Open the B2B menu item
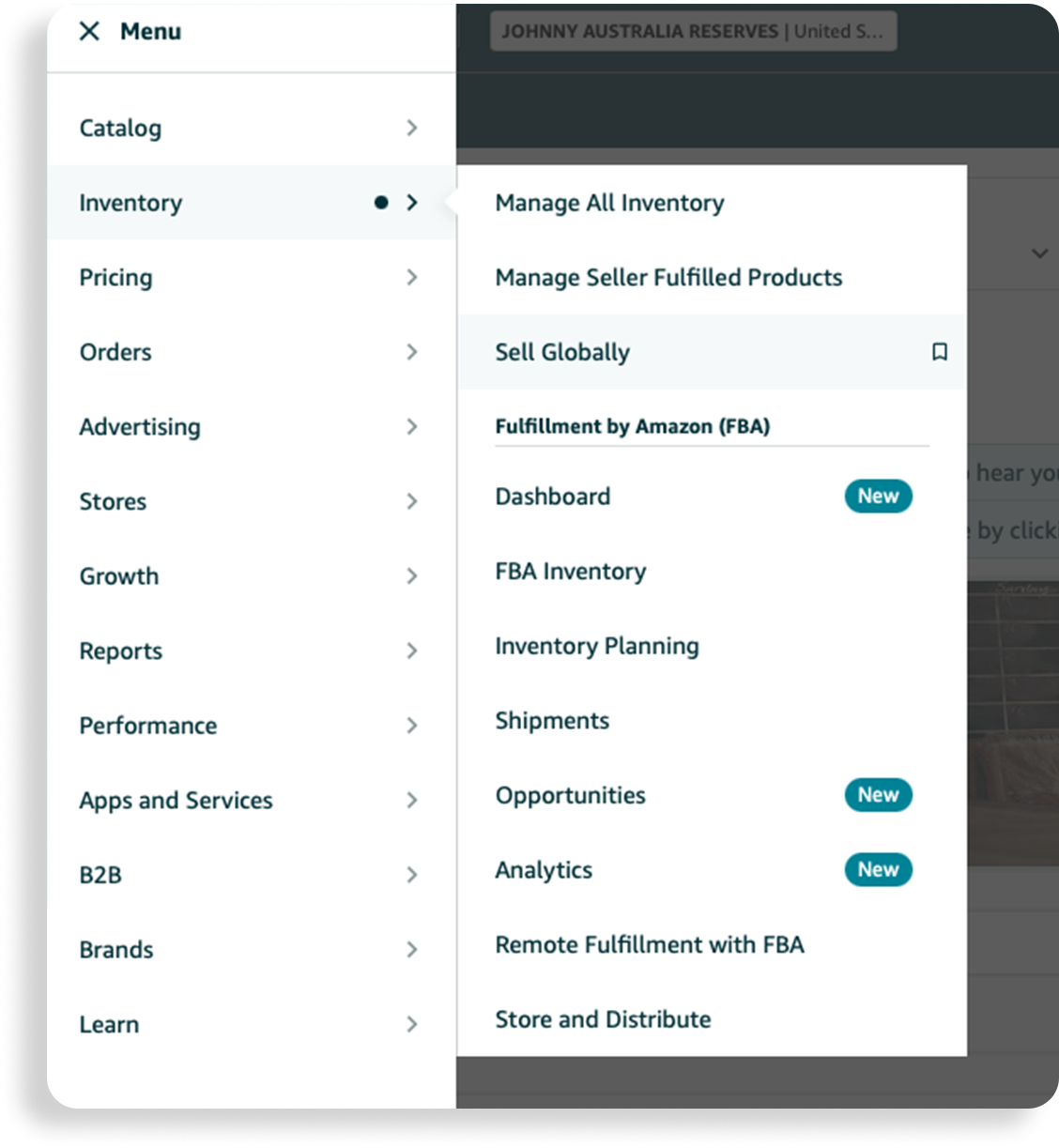The width and height of the screenshot is (1059, 1148). 252,875
